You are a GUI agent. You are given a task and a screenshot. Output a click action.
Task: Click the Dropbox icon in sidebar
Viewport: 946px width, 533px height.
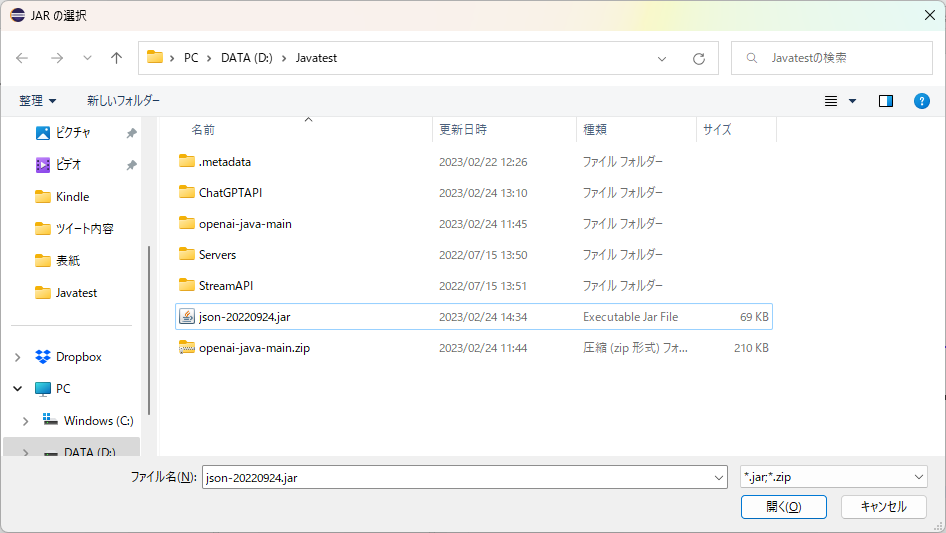pos(43,357)
